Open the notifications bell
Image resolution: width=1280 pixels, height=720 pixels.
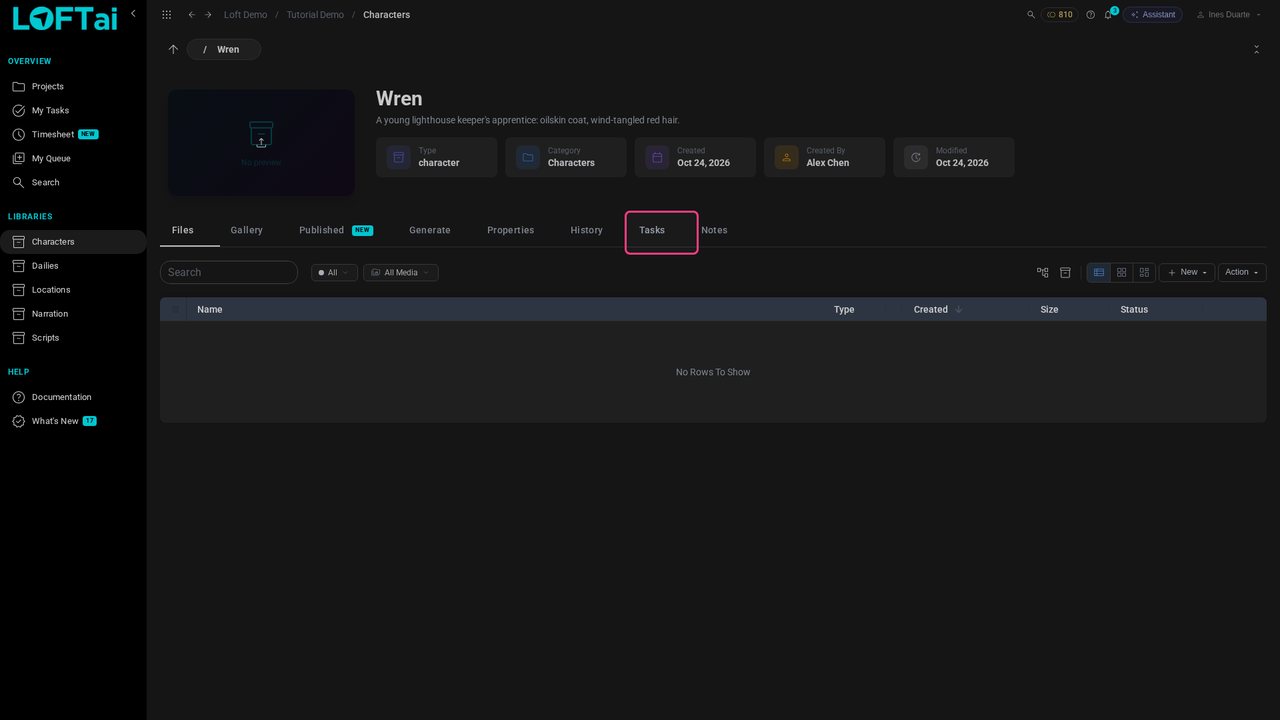coord(1108,15)
